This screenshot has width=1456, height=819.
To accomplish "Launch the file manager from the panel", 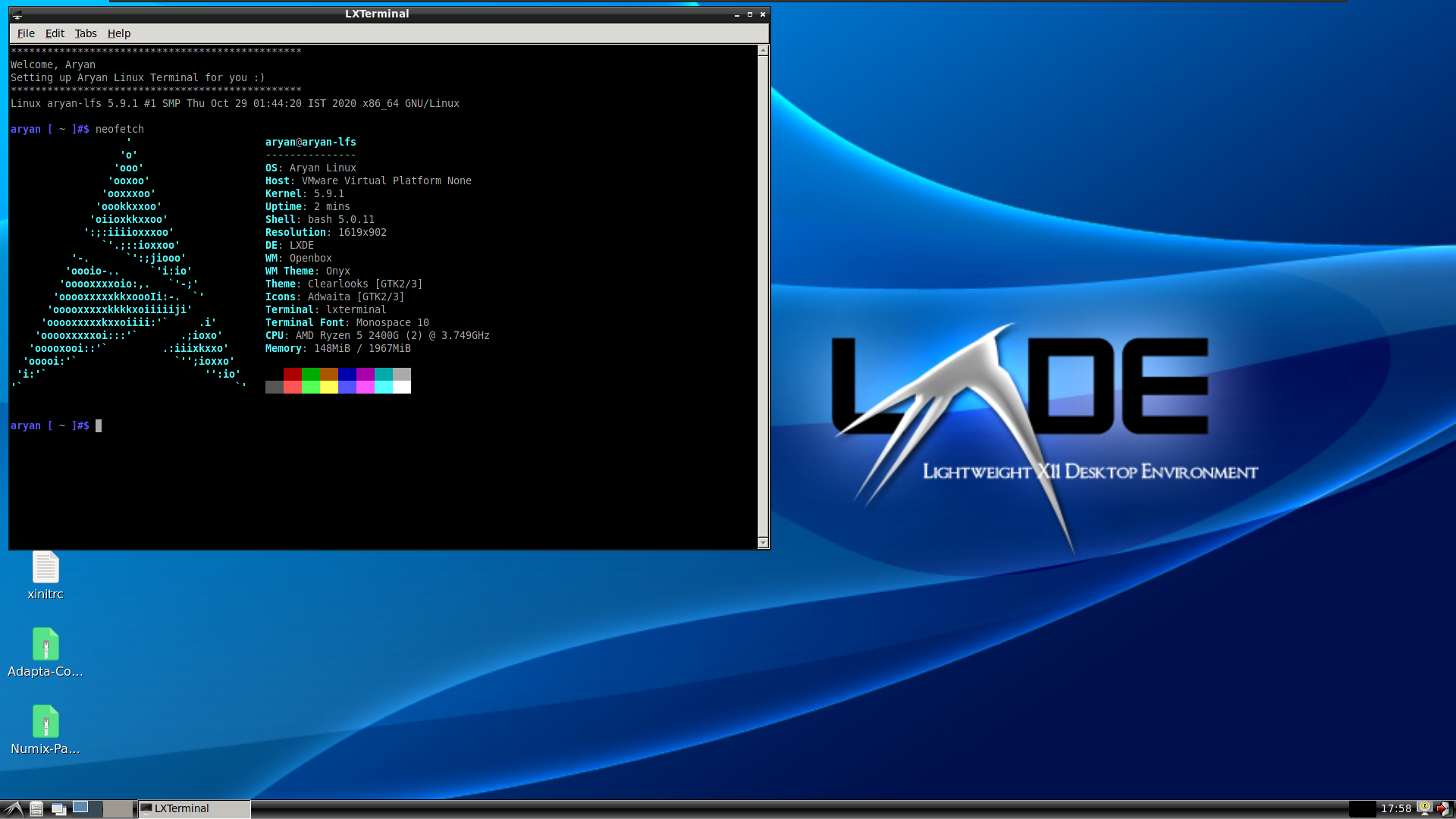I will (36, 808).
